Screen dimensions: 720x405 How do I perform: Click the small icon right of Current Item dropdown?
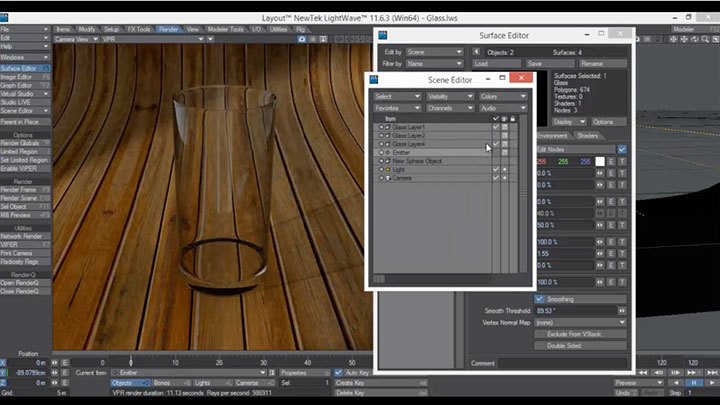coord(272,373)
